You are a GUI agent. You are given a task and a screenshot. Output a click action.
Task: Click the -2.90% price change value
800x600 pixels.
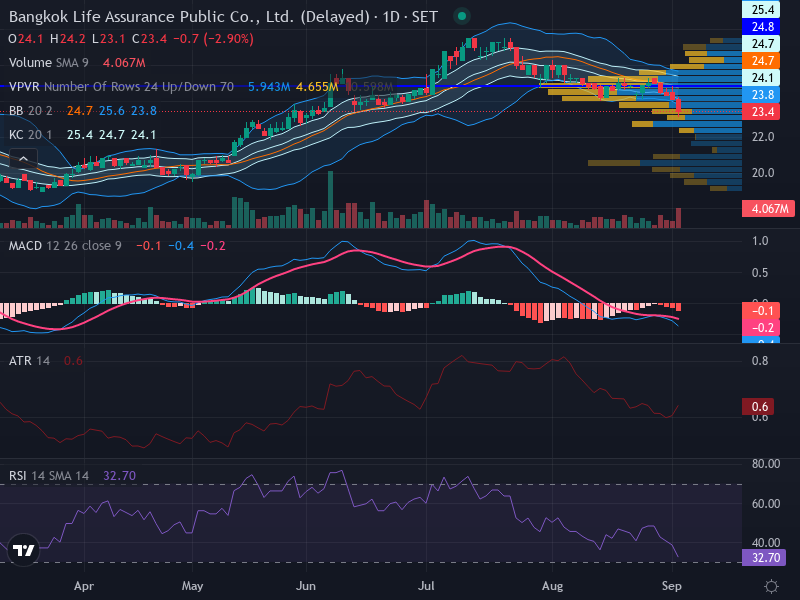(229, 39)
